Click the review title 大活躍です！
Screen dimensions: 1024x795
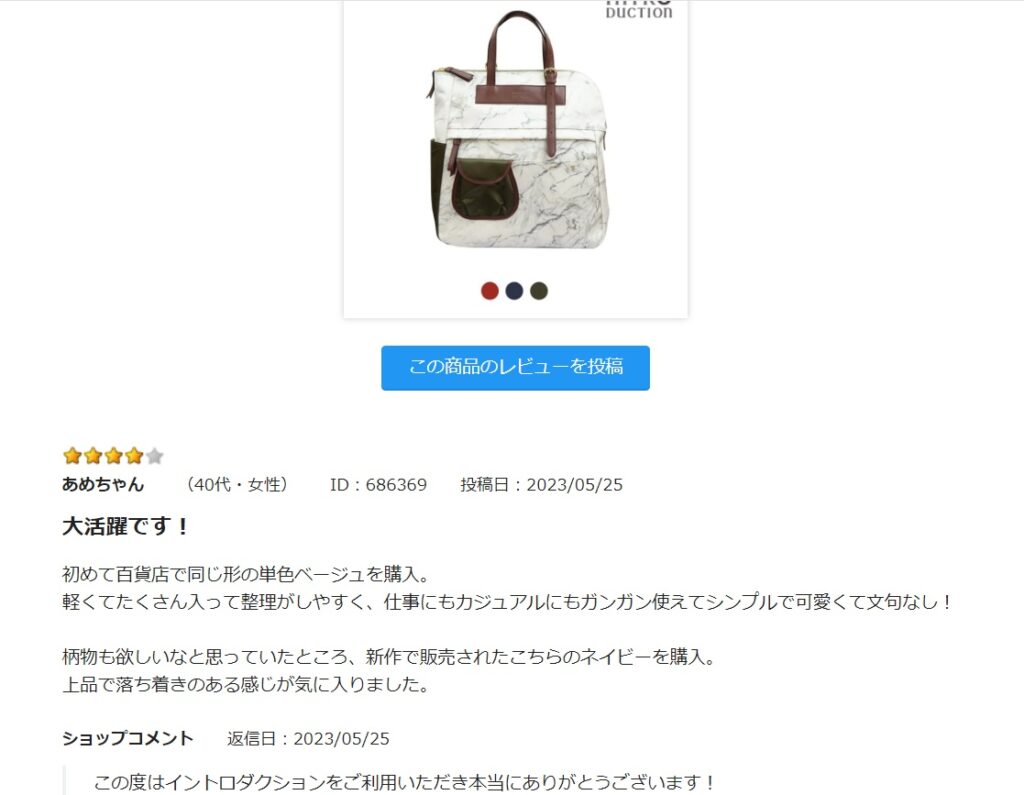point(126,526)
